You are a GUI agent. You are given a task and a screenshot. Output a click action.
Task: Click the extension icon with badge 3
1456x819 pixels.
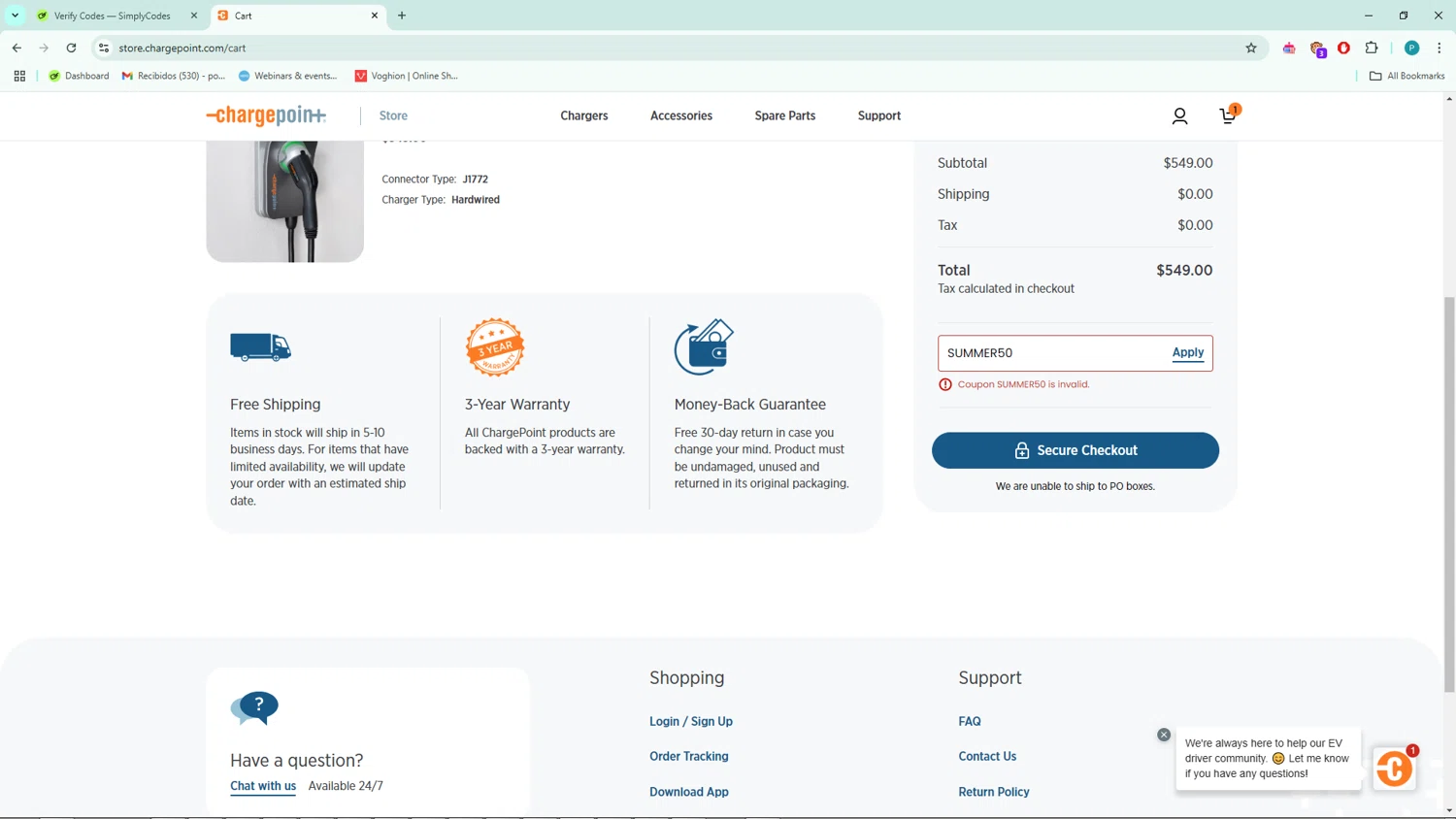[1317, 49]
